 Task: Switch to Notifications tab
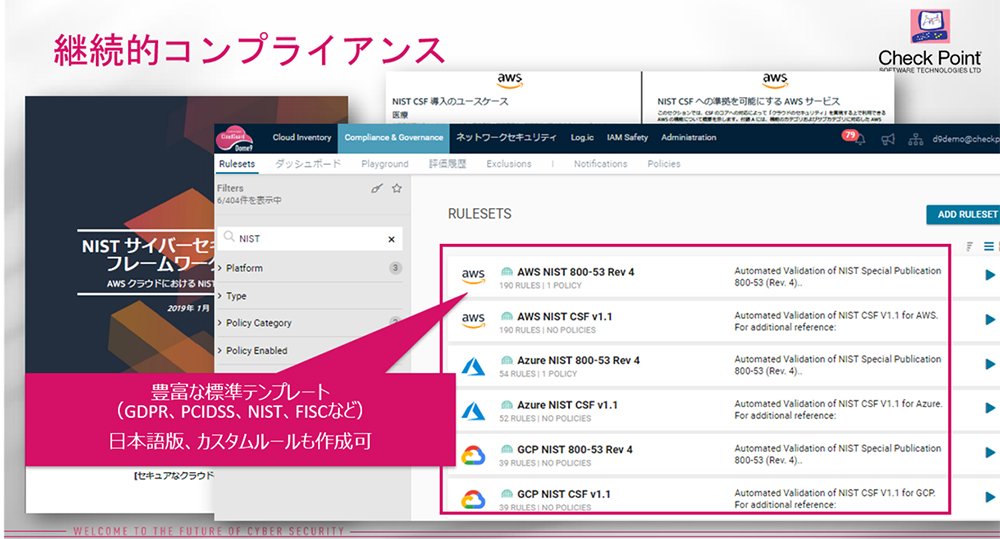click(x=600, y=164)
